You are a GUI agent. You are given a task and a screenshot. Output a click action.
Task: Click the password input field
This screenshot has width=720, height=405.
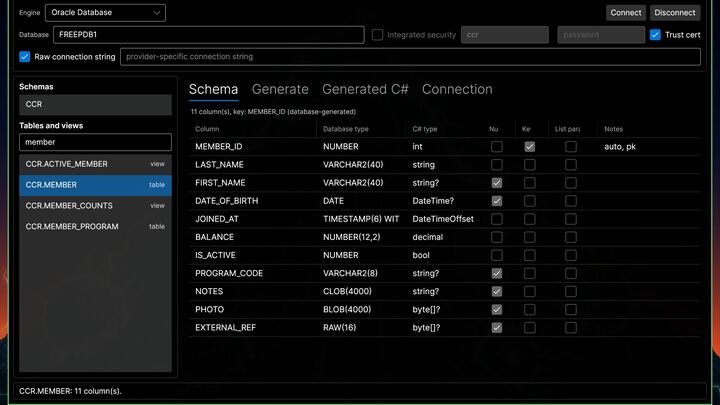coord(601,34)
